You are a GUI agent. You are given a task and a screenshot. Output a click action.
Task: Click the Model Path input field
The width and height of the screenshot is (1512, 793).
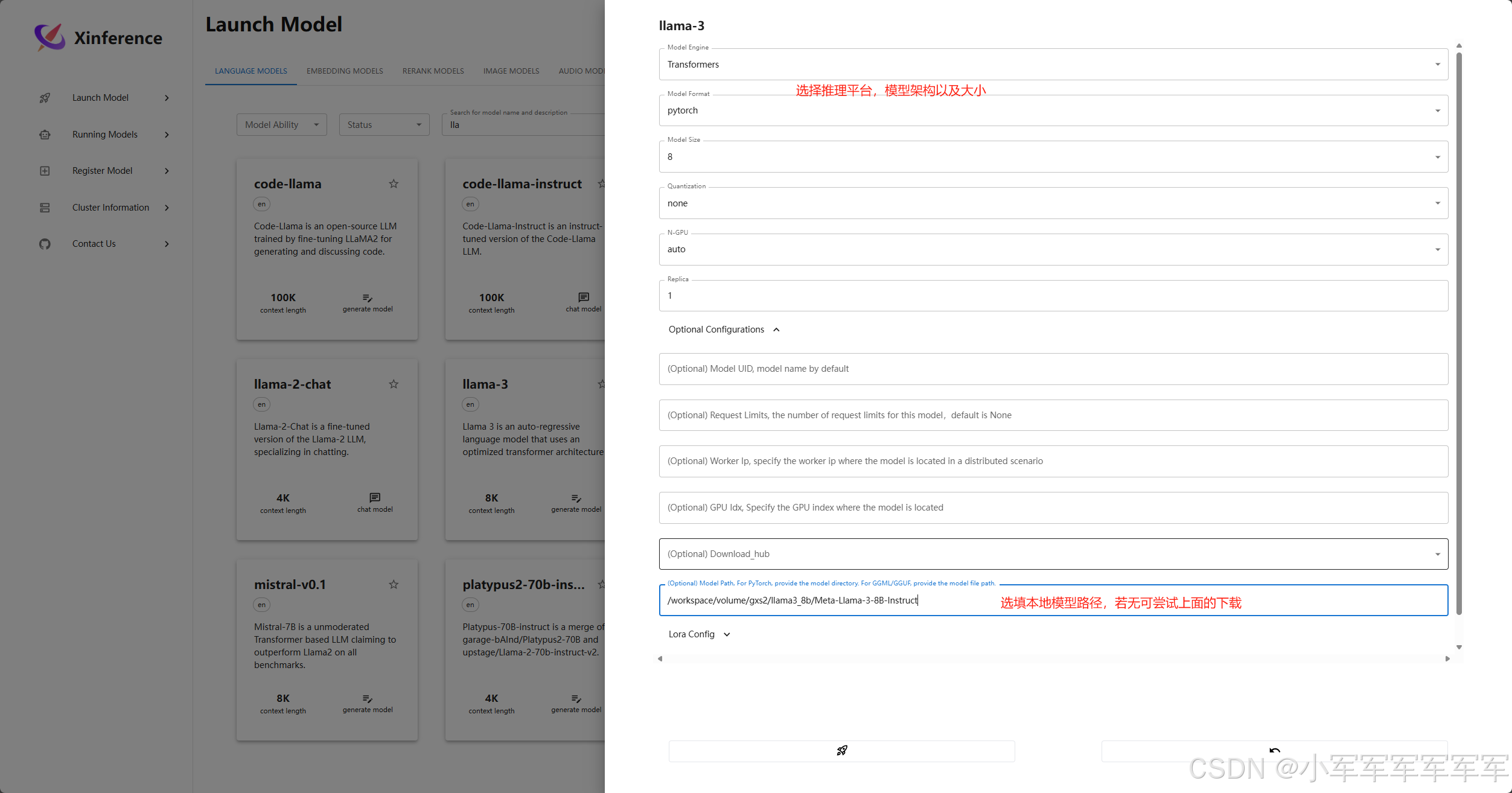pyautogui.click(x=1053, y=600)
